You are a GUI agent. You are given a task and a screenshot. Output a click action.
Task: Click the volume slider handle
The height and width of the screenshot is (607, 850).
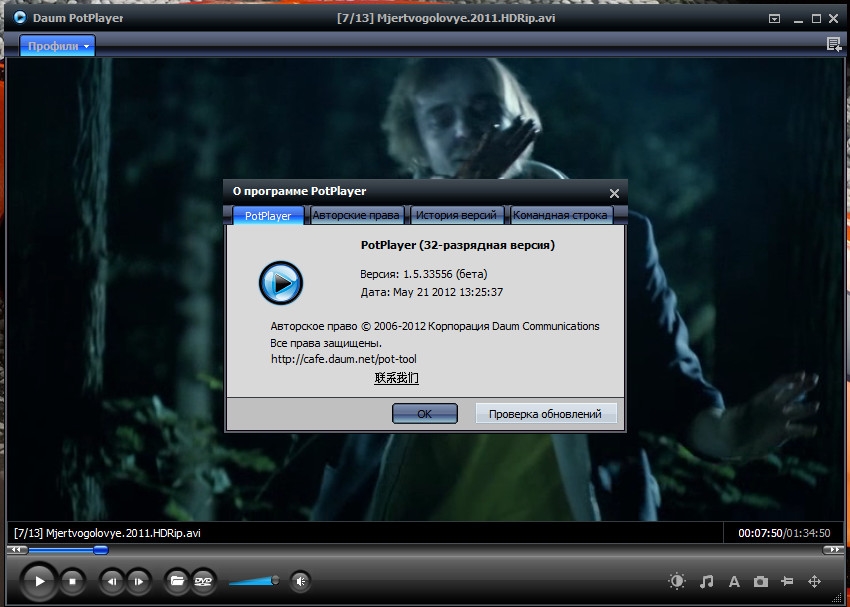coord(275,579)
